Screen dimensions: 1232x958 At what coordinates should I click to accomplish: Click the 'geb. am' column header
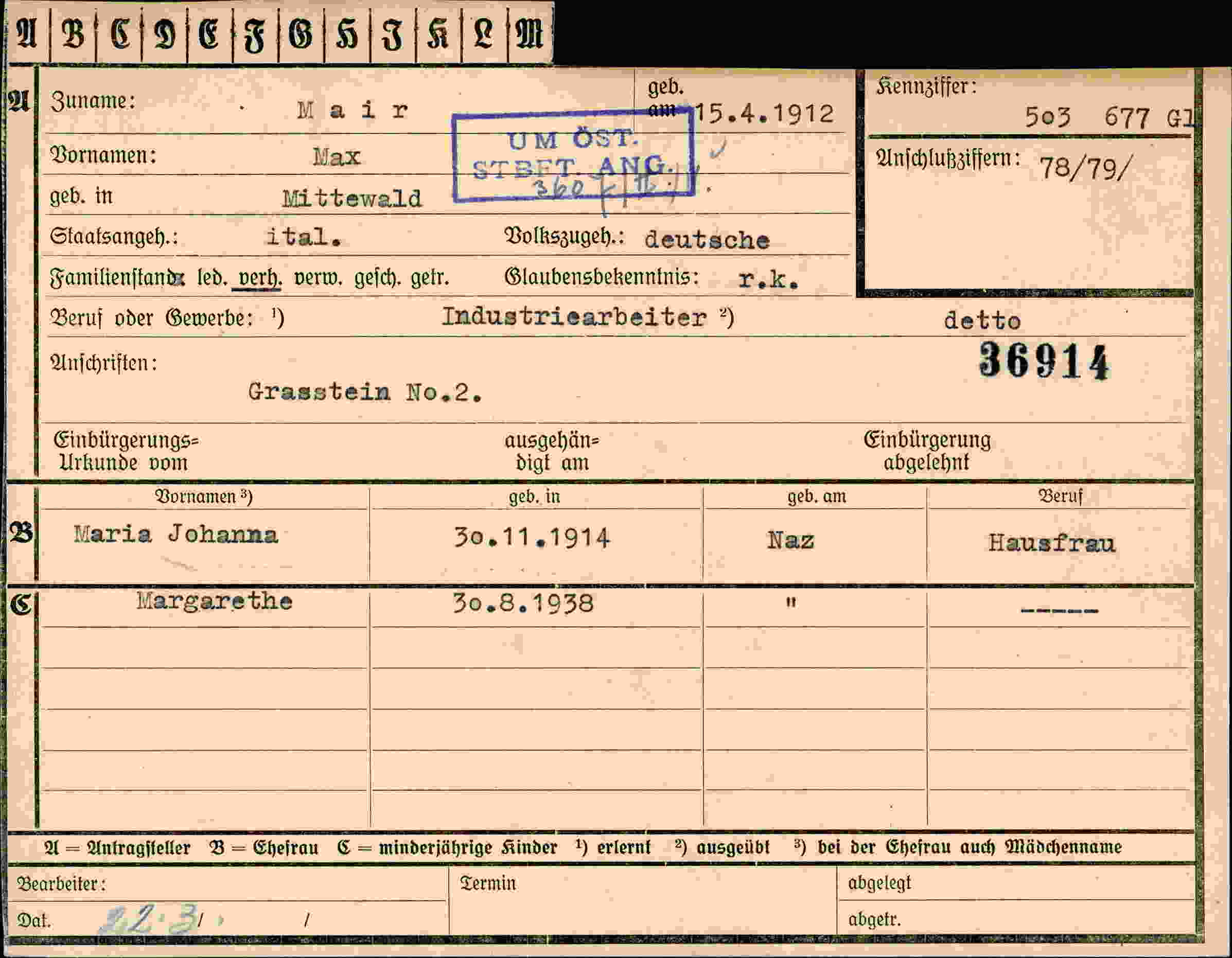pos(817,496)
